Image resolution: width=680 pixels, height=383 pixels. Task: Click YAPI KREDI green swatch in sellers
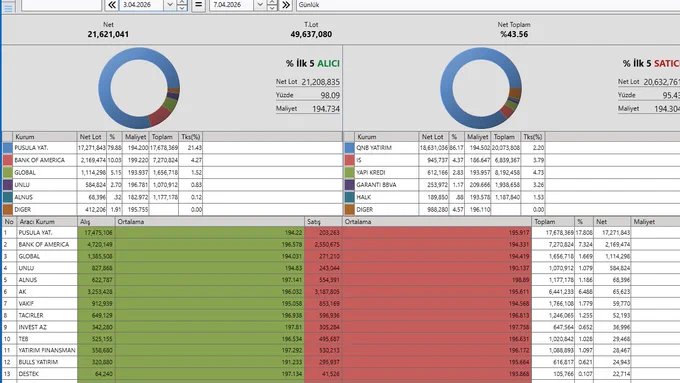(x=350, y=172)
